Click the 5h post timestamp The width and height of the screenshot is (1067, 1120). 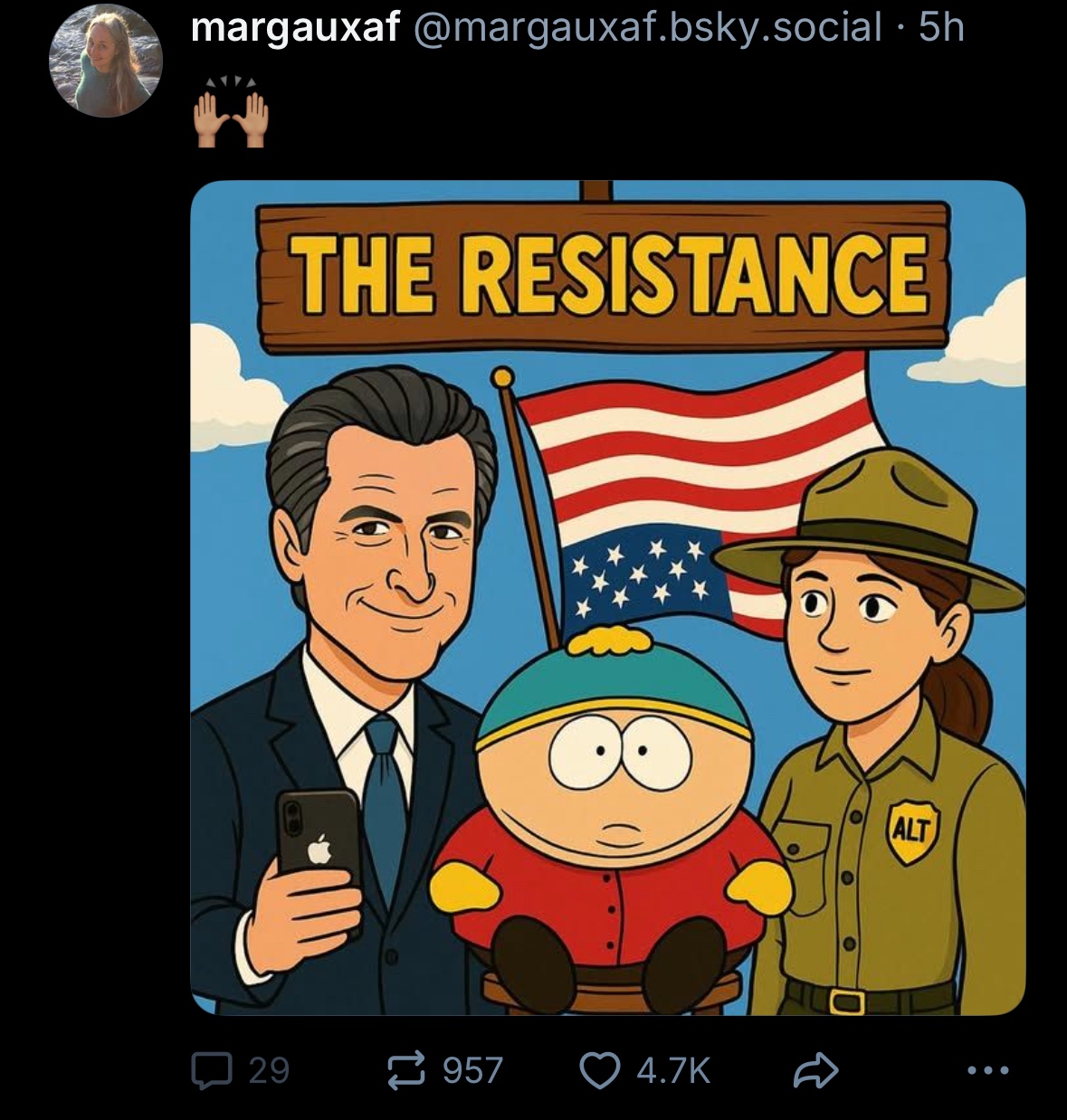coord(941,28)
